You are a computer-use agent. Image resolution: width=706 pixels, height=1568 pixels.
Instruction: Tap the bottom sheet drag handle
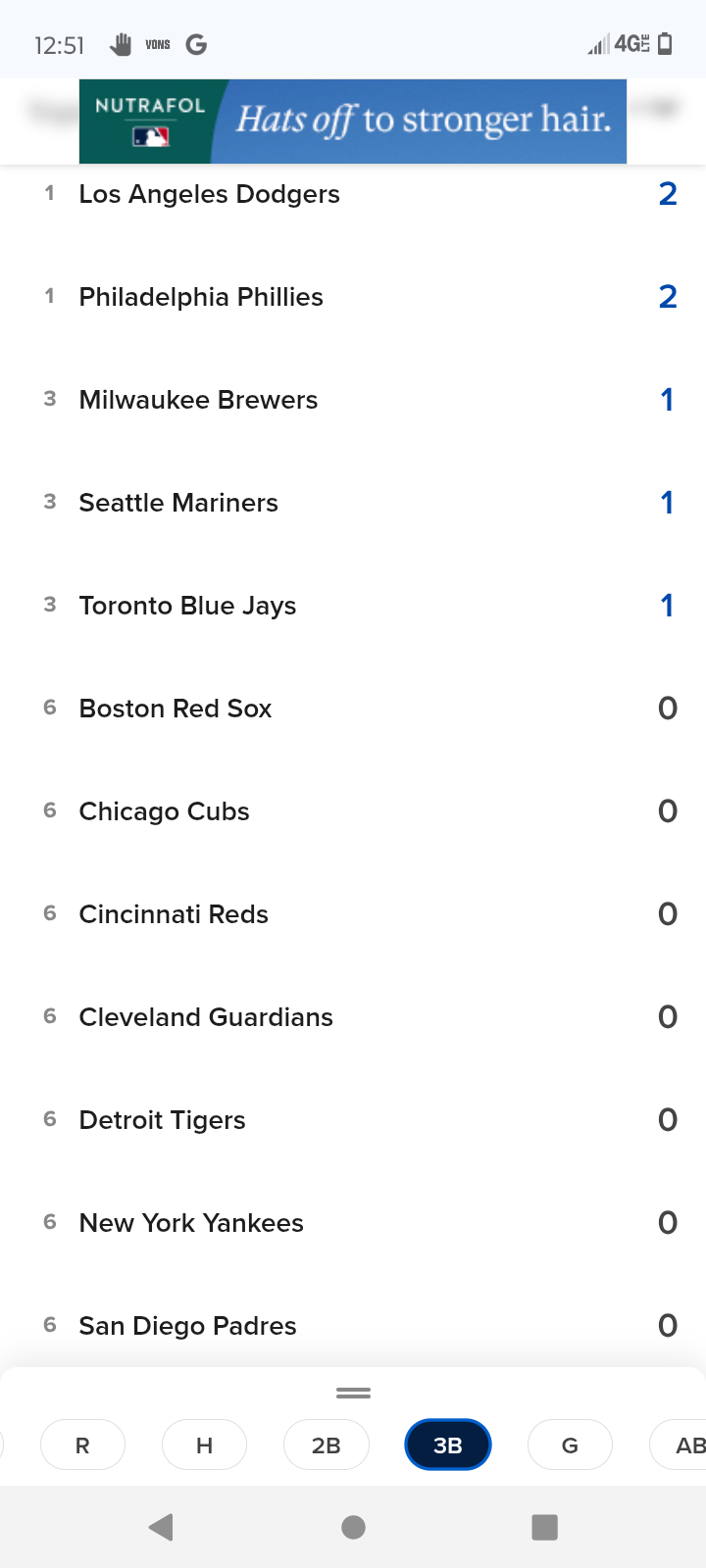[x=353, y=1393]
